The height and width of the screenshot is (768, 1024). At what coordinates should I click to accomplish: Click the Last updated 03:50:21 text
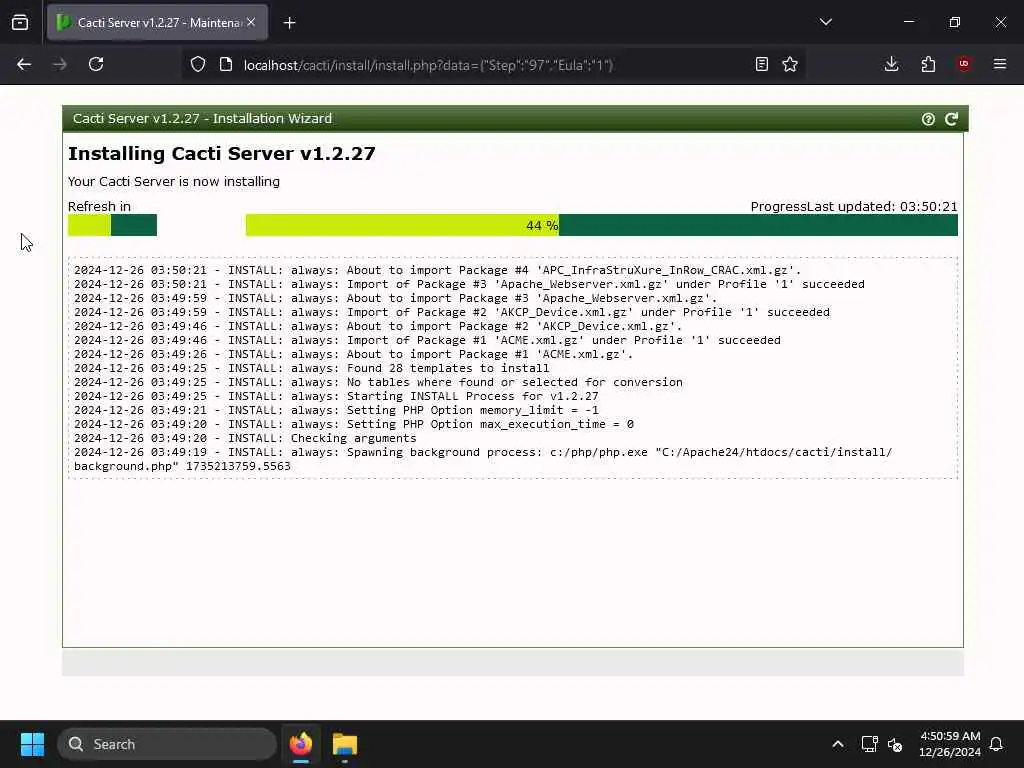coord(882,206)
